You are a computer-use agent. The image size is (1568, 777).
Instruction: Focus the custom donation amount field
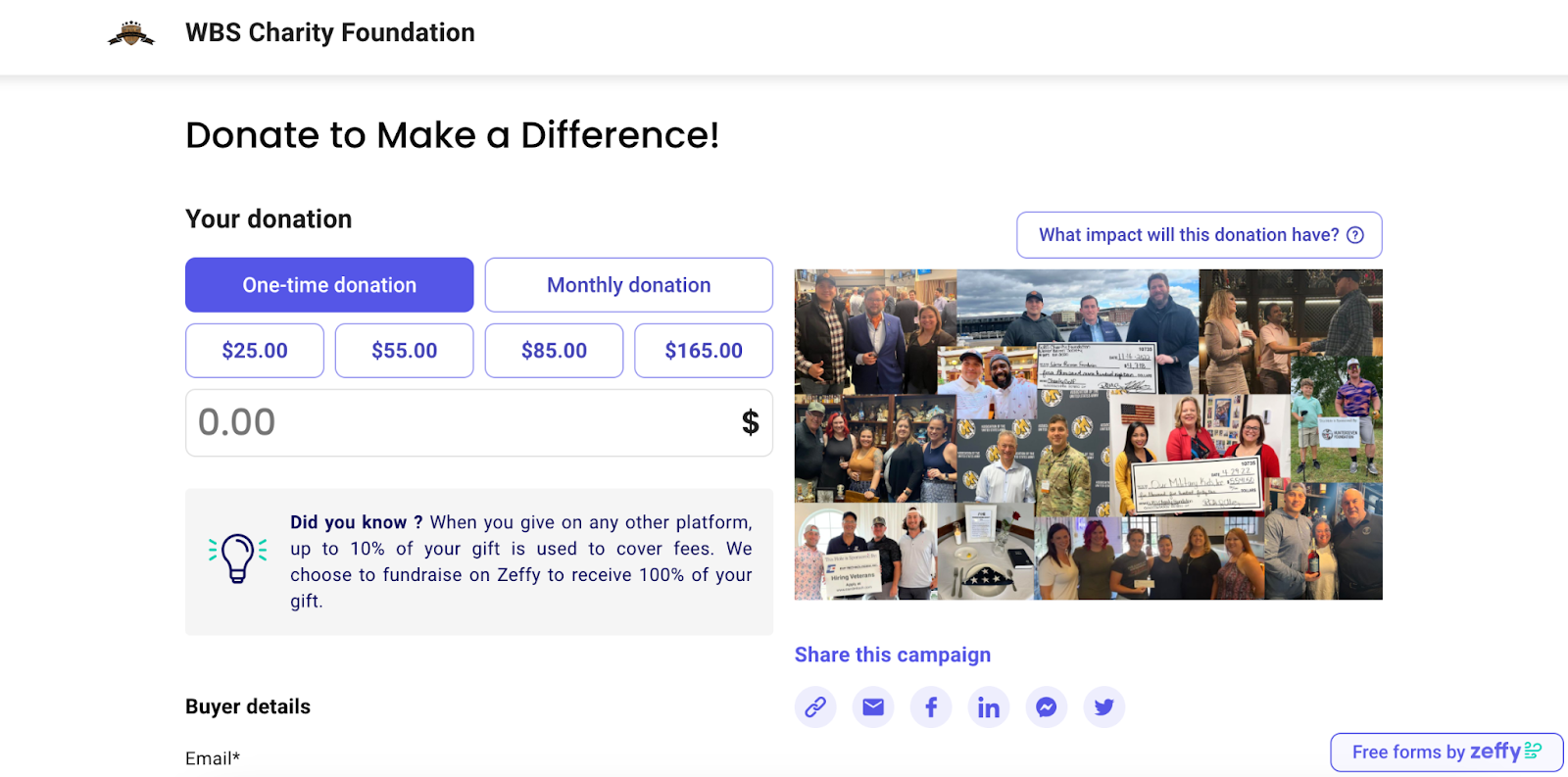(461, 423)
